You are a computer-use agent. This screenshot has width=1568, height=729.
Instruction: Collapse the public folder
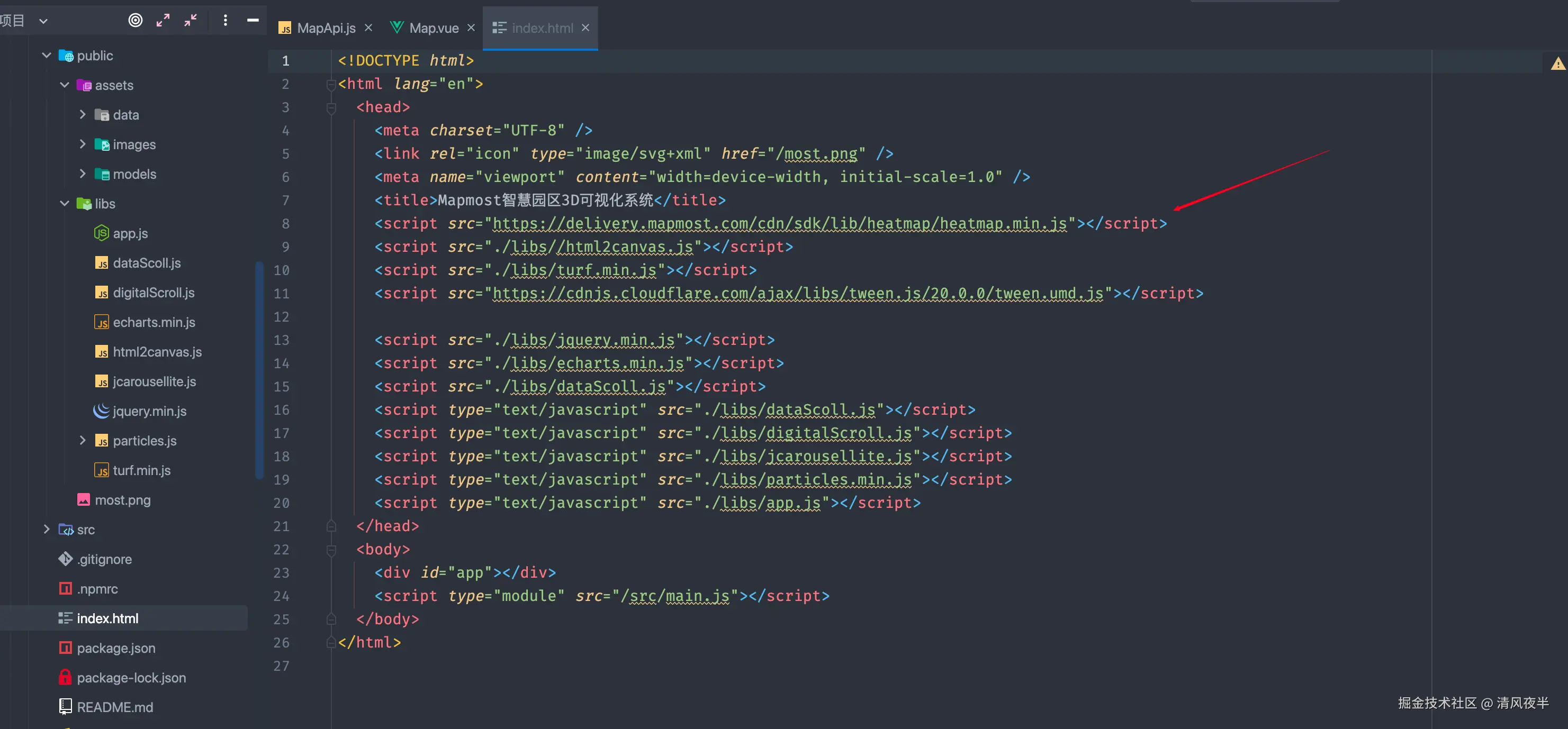[46, 56]
